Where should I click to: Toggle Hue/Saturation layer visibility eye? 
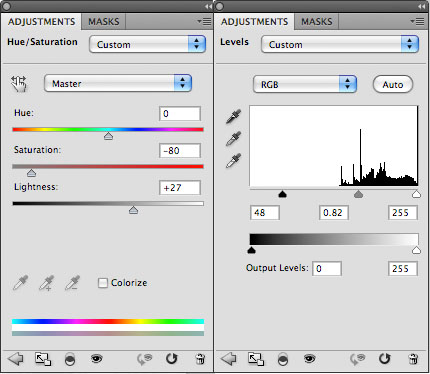point(97,359)
